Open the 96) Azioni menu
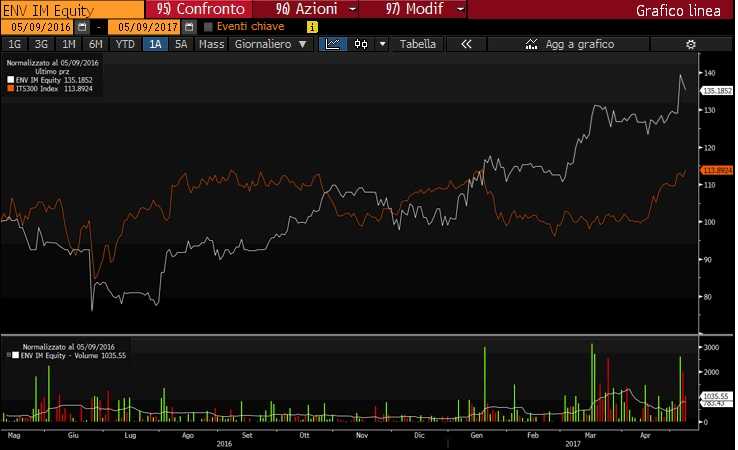 [306, 9]
